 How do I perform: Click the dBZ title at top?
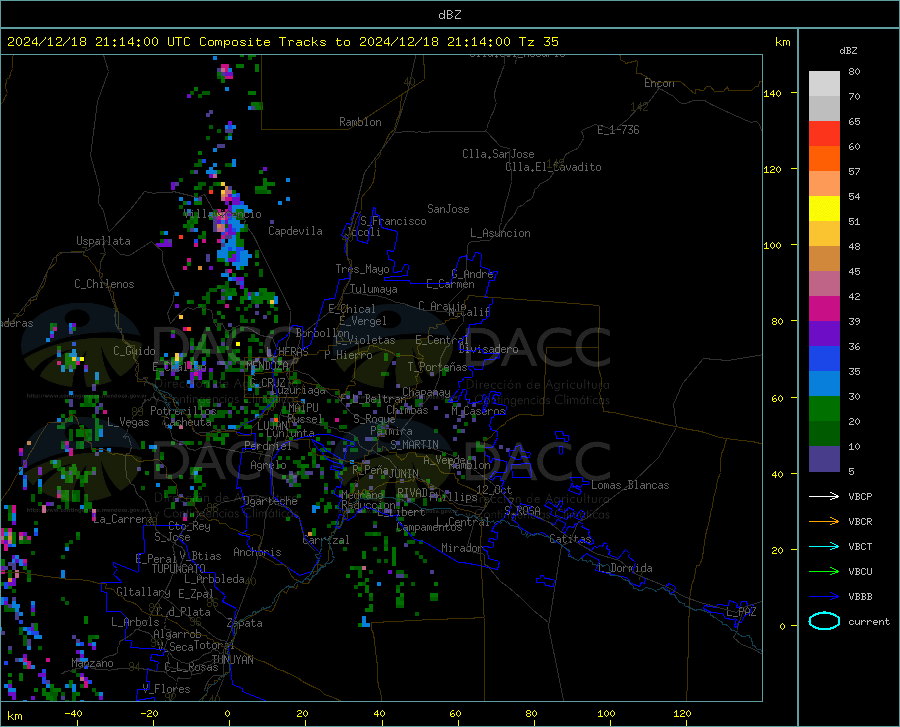(449, 15)
